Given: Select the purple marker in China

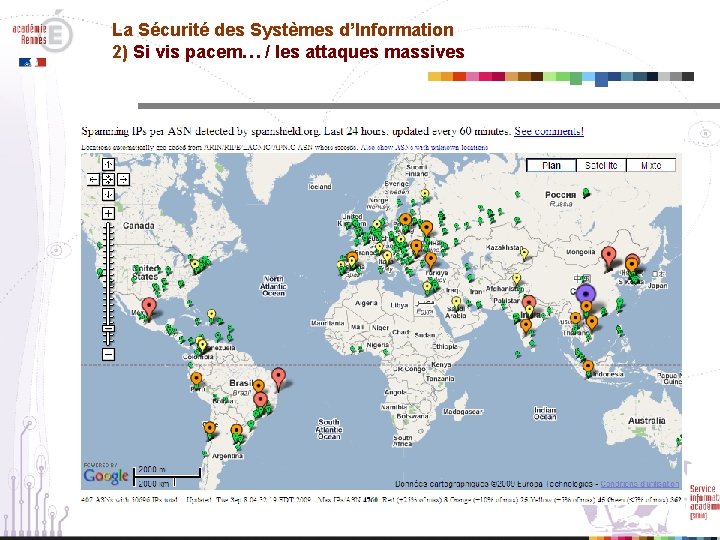Looking at the screenshot, I should [585, 294].
